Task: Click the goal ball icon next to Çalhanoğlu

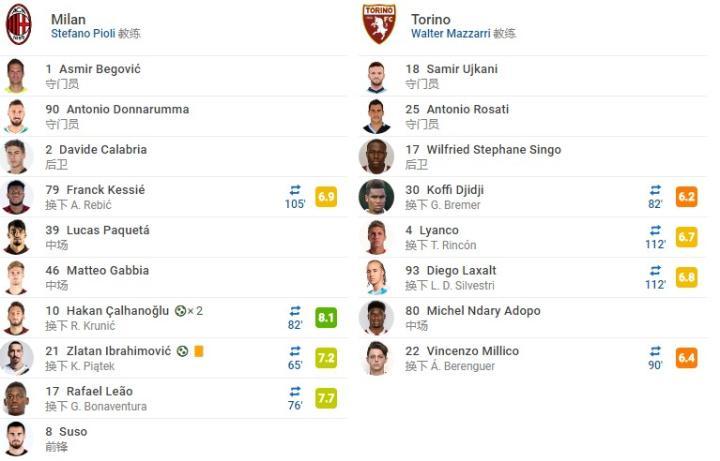Action: 180,311
